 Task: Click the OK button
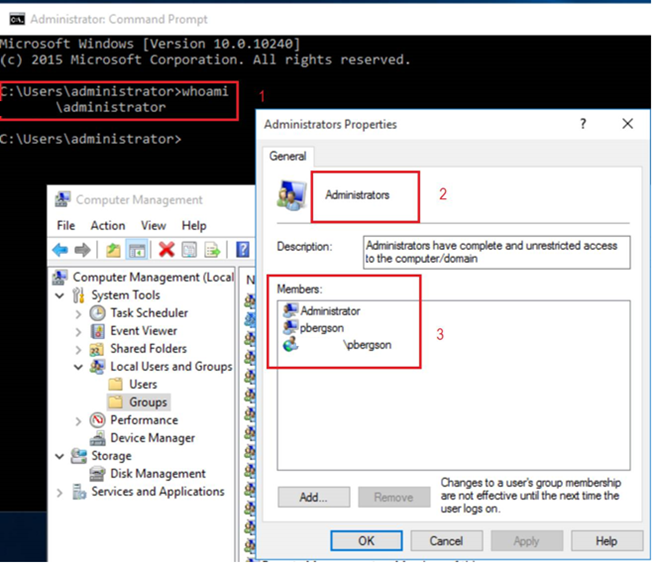click(x=366, y=541)
